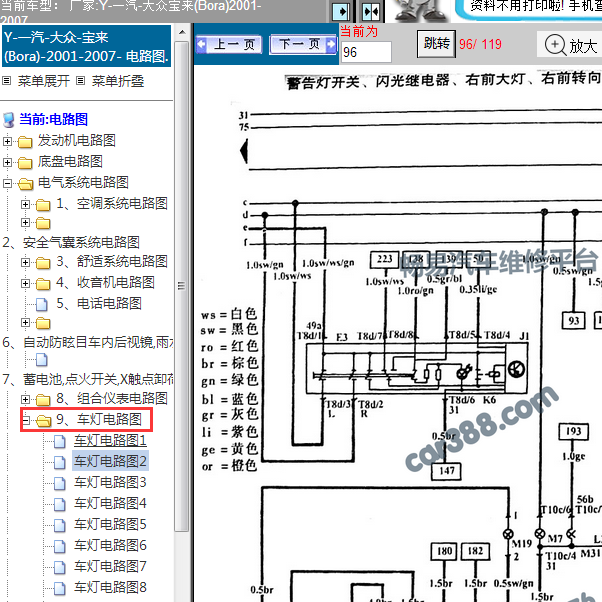The image size is (602, 602).
Task: Go to previous page (上一页)
Action: coord(229,45)
